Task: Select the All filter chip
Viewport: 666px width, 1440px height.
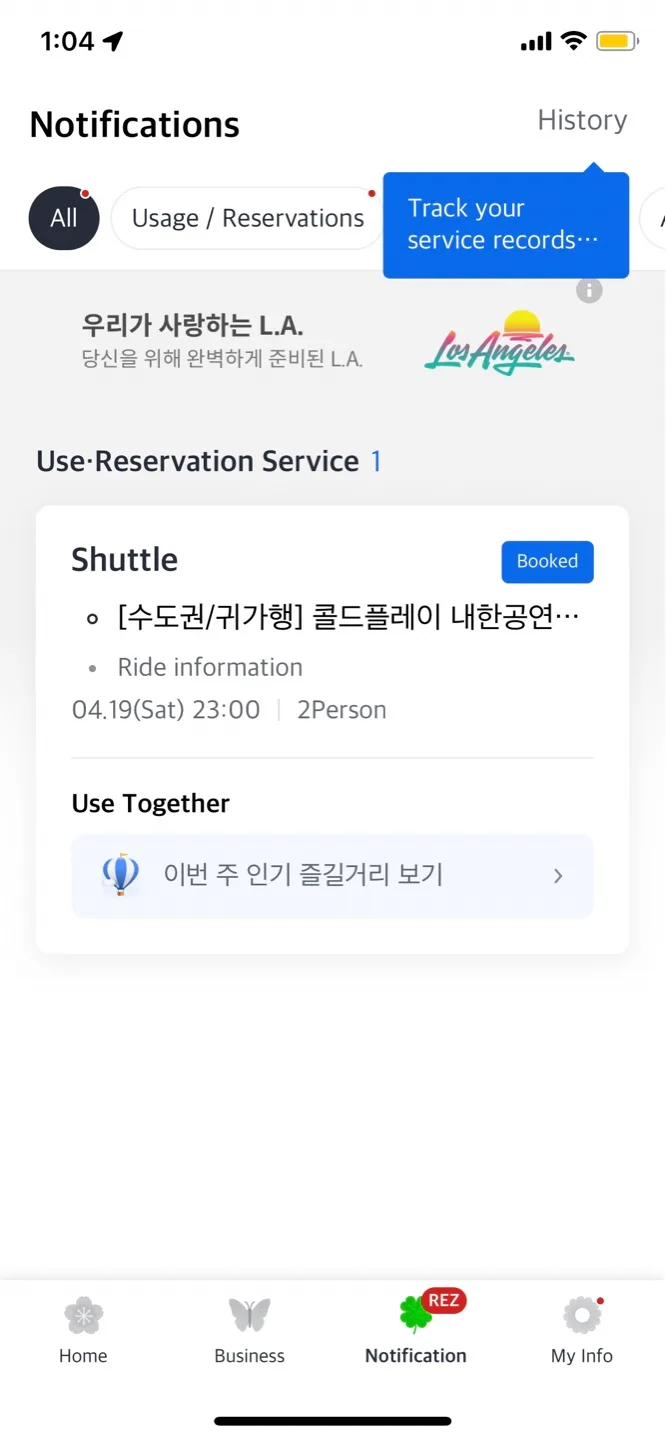Action: pos(64,218)
